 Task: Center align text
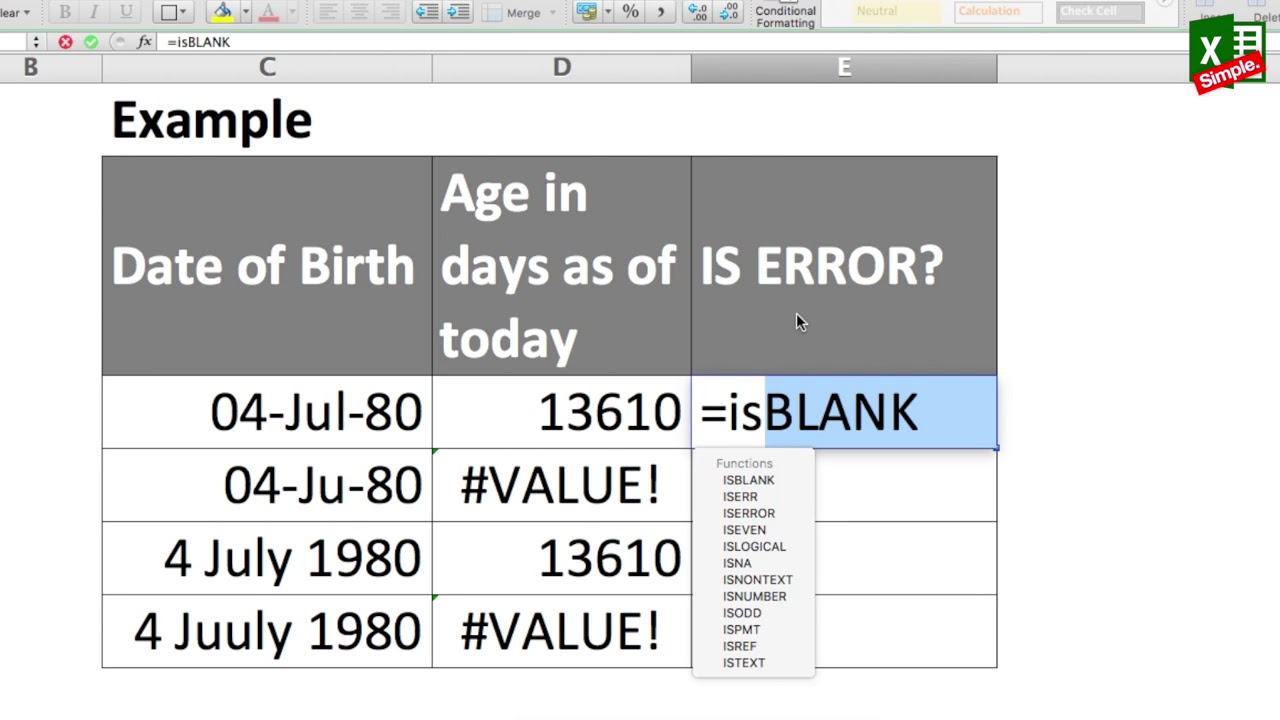tap(358, 12)
